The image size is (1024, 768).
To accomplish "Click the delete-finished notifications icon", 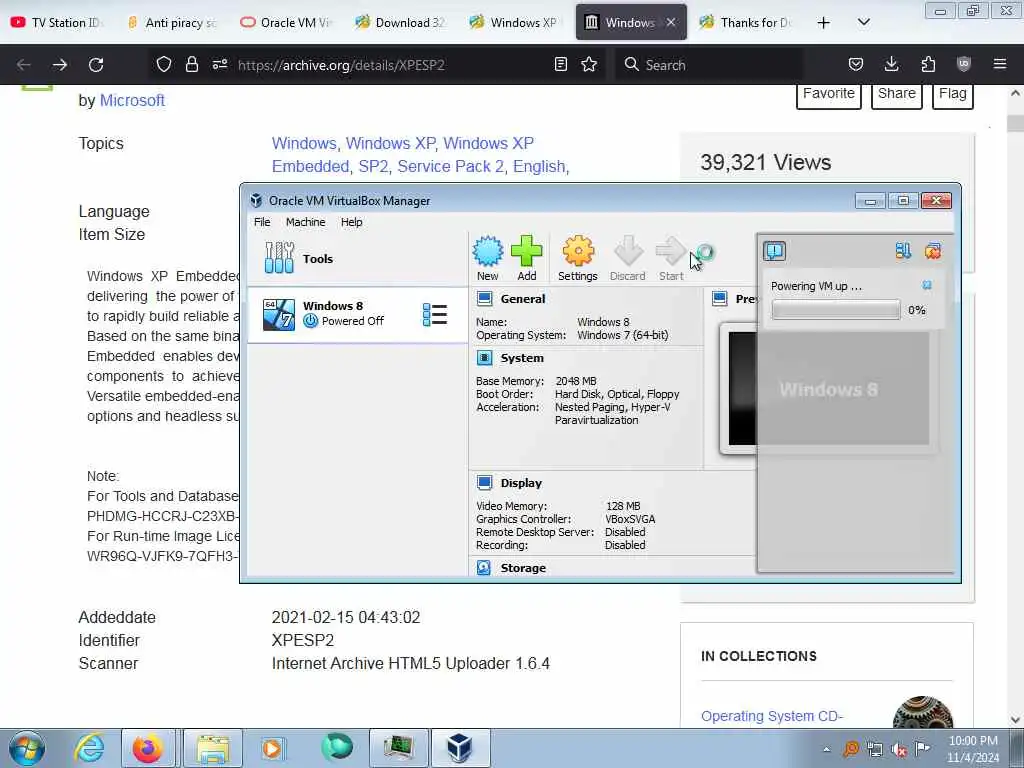I will 933,251.
